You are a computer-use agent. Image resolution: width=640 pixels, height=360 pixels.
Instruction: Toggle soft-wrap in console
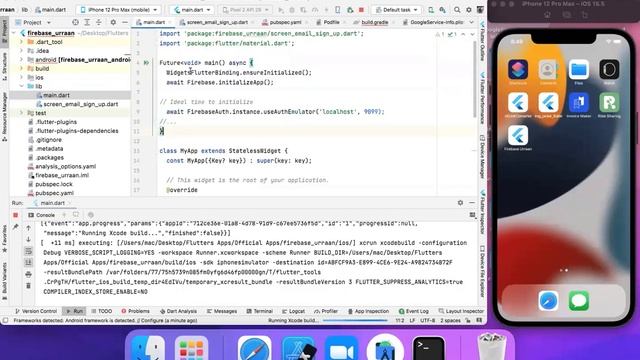(x=28, y=251)
